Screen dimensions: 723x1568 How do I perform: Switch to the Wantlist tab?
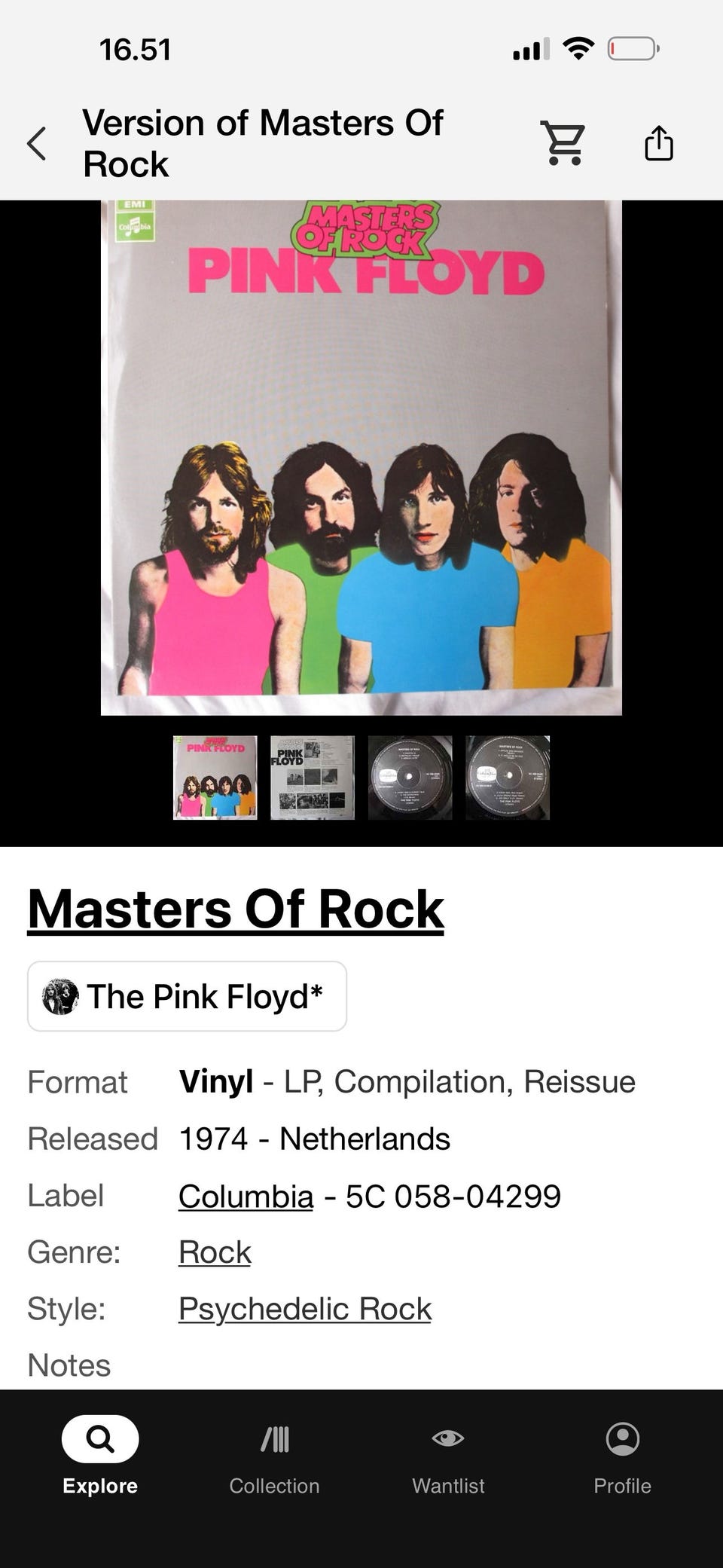448,1456
